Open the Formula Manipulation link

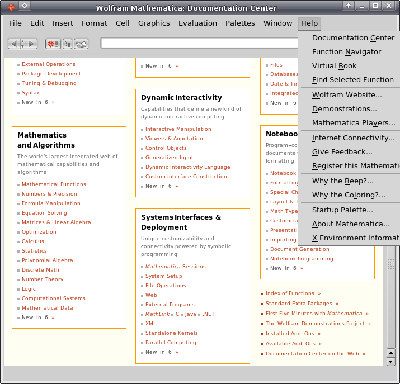(x=51, y=203)
